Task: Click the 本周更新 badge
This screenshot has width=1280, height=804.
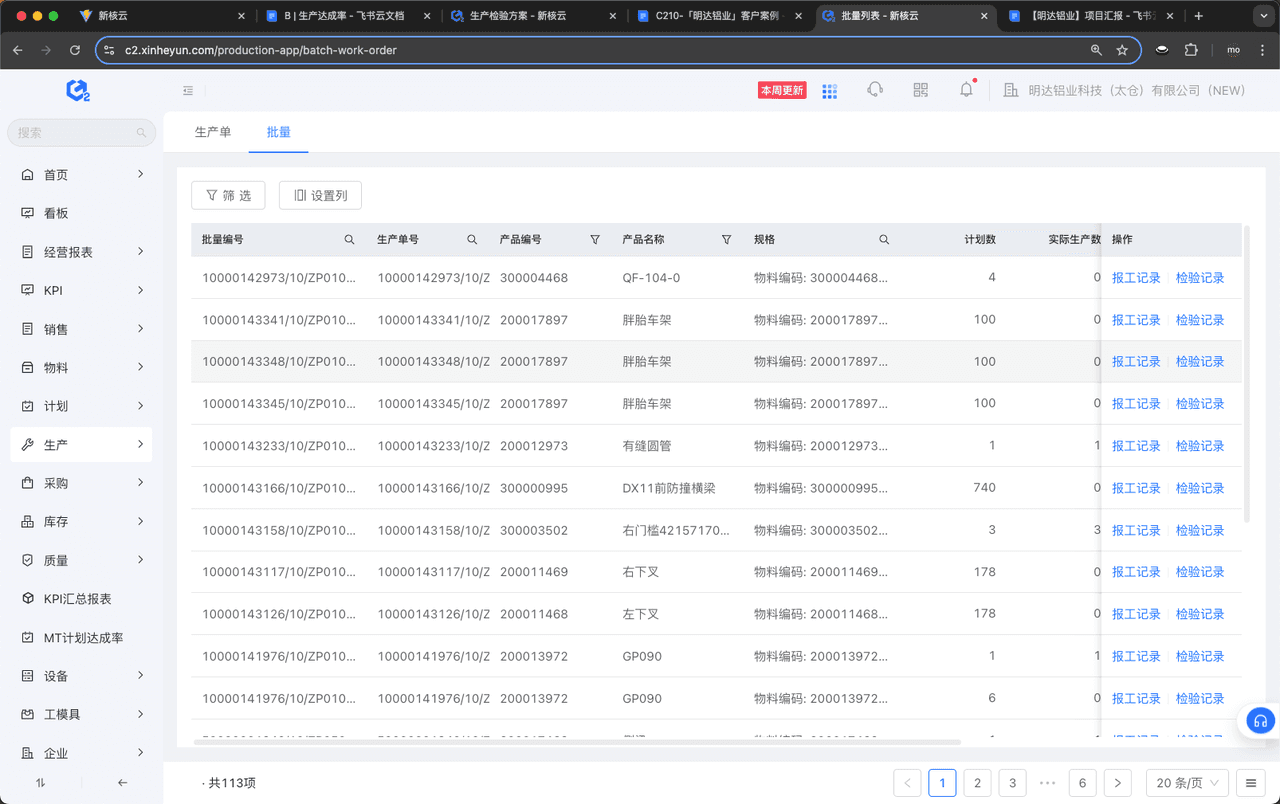Action: click(782, 90)
